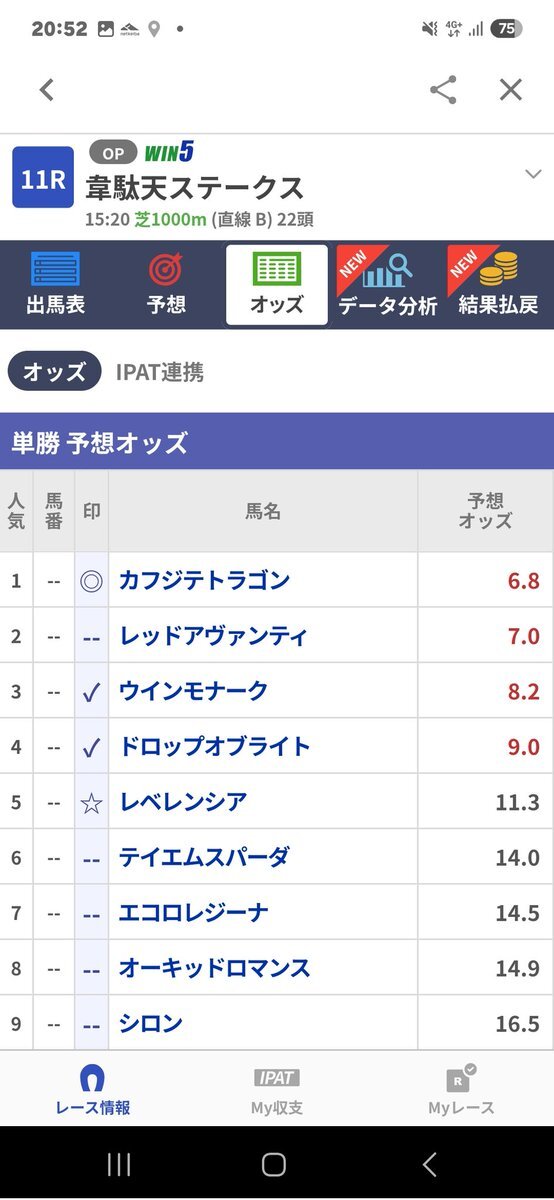Close the page with X icon
Screen dimensions: 554x1200
(x=511, y=90)
